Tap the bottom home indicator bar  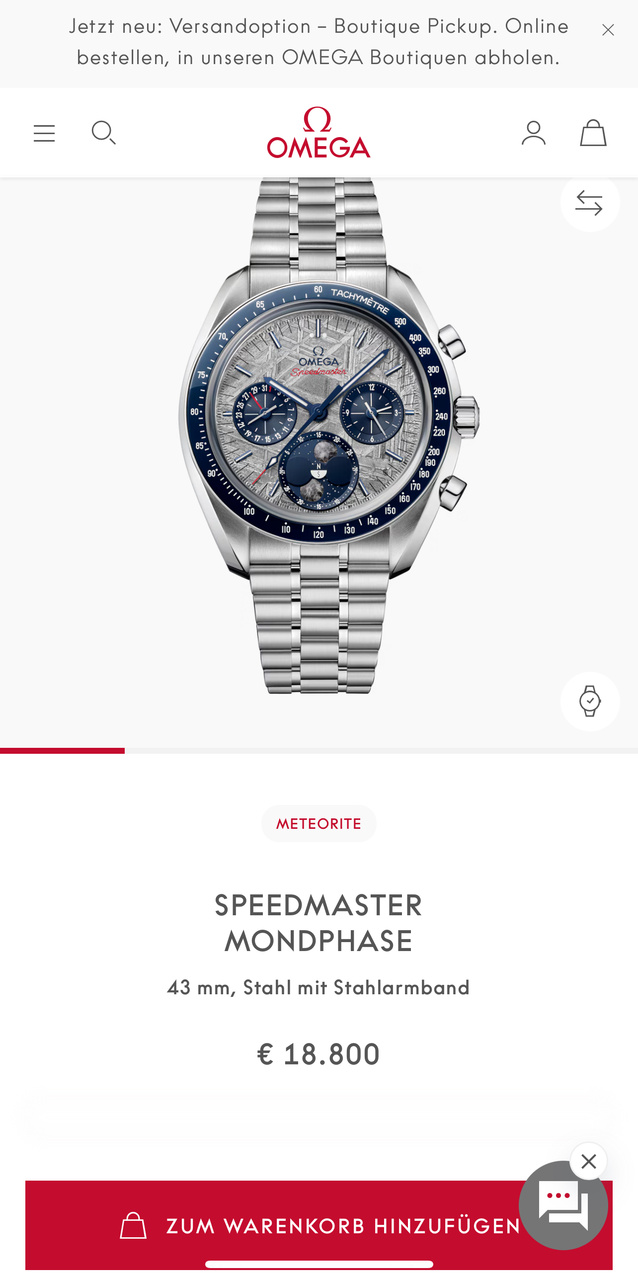[x=319, y=1264]
